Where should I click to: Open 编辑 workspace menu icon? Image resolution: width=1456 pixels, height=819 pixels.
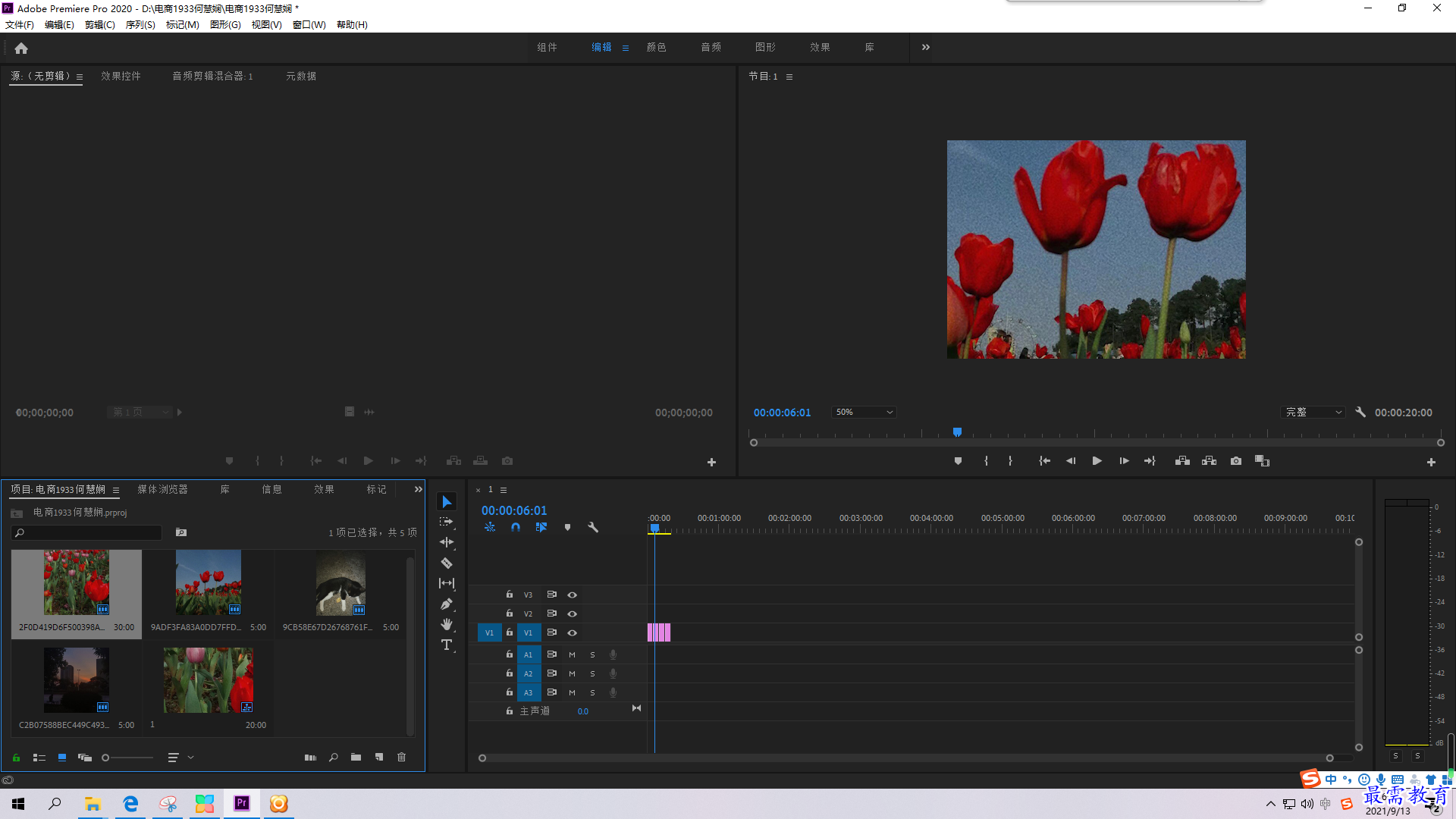coord(626,48)
